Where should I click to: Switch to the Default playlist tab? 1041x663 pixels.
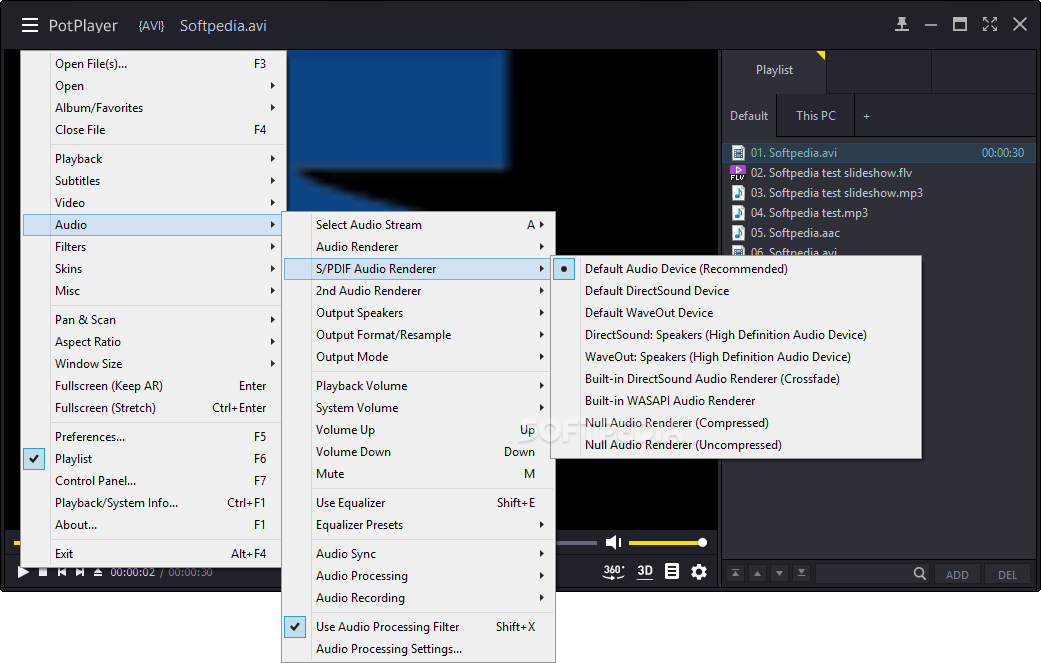point(750,115)
